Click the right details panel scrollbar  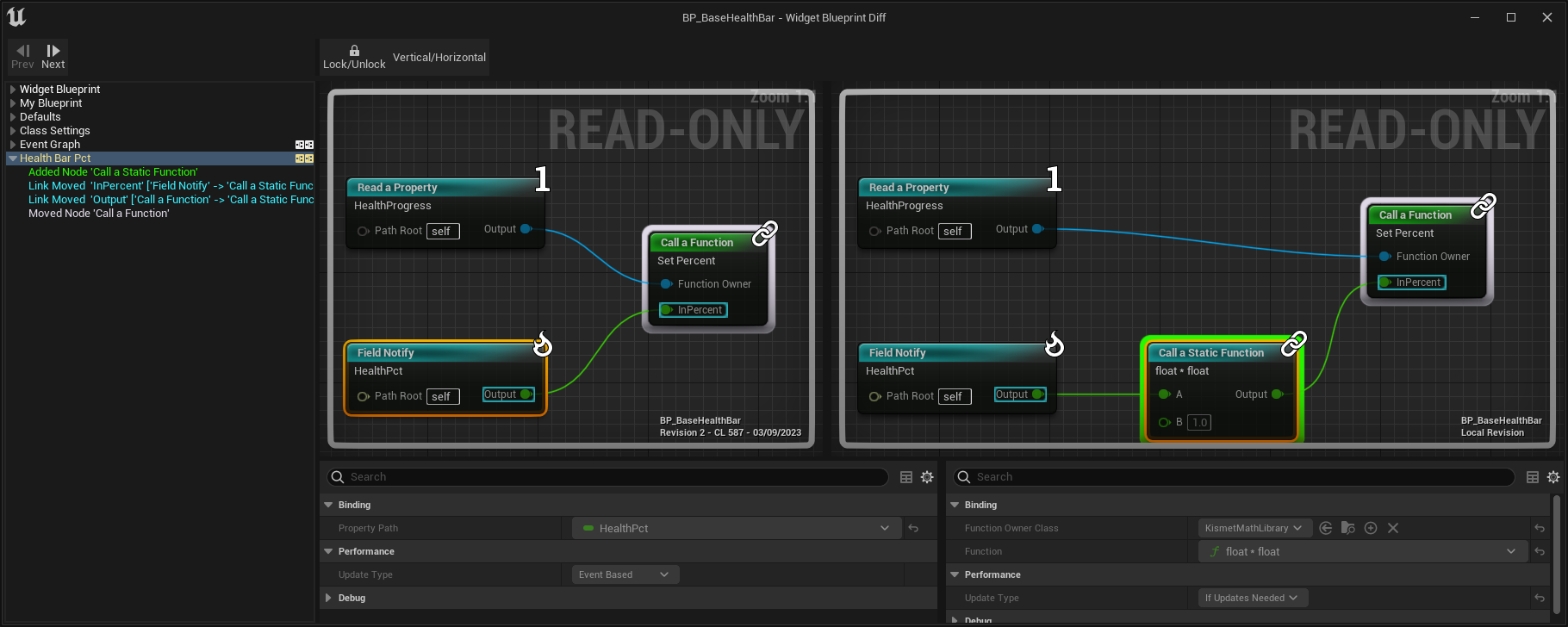(x=1556, y=556)
